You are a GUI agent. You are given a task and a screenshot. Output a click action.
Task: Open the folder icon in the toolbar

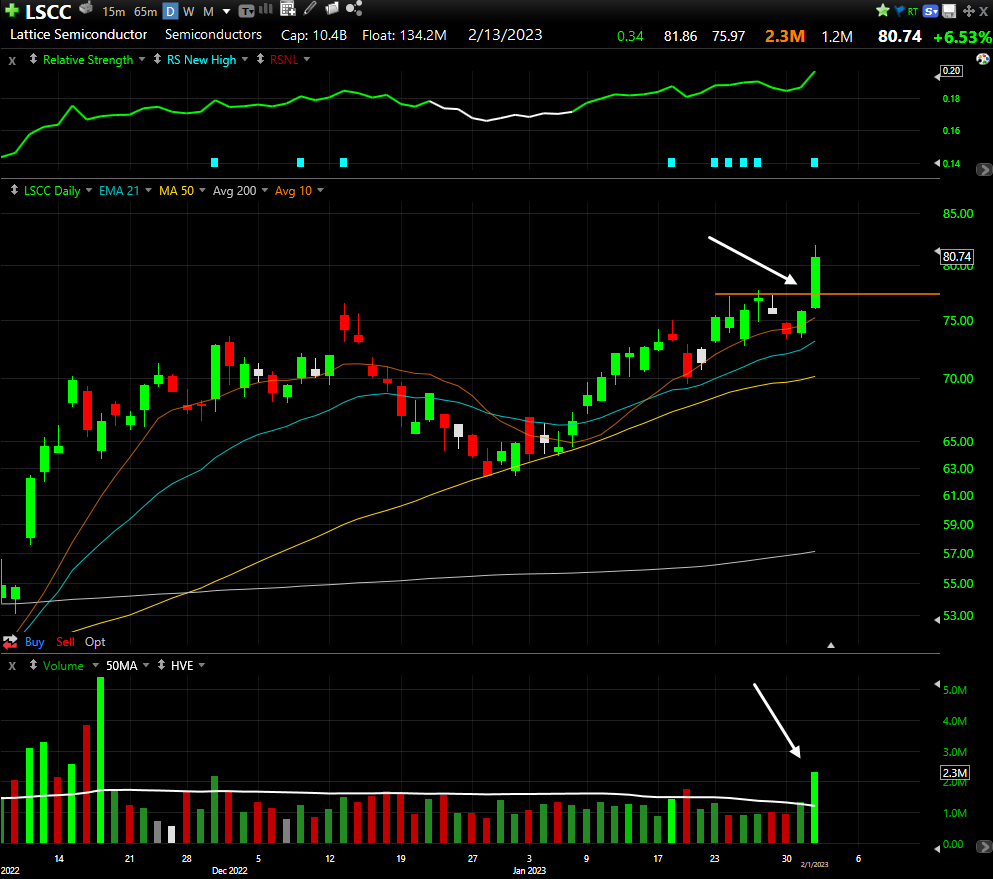(331, 8)
